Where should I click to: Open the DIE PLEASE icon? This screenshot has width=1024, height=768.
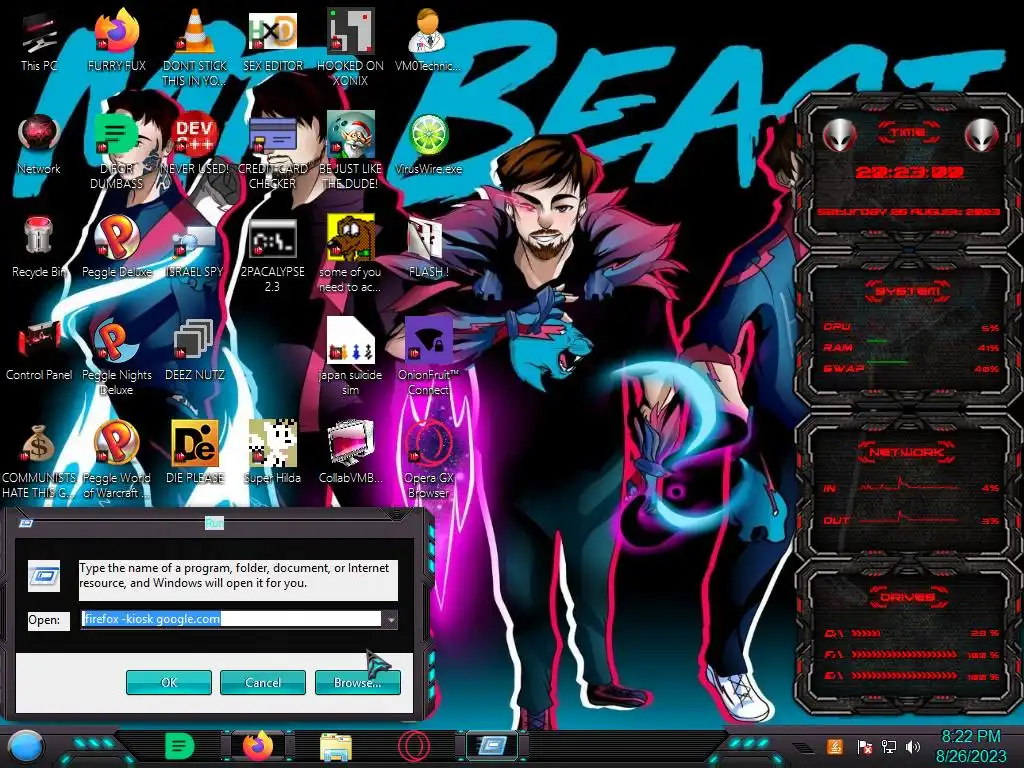pyautogui.click(x=194, y=452)
